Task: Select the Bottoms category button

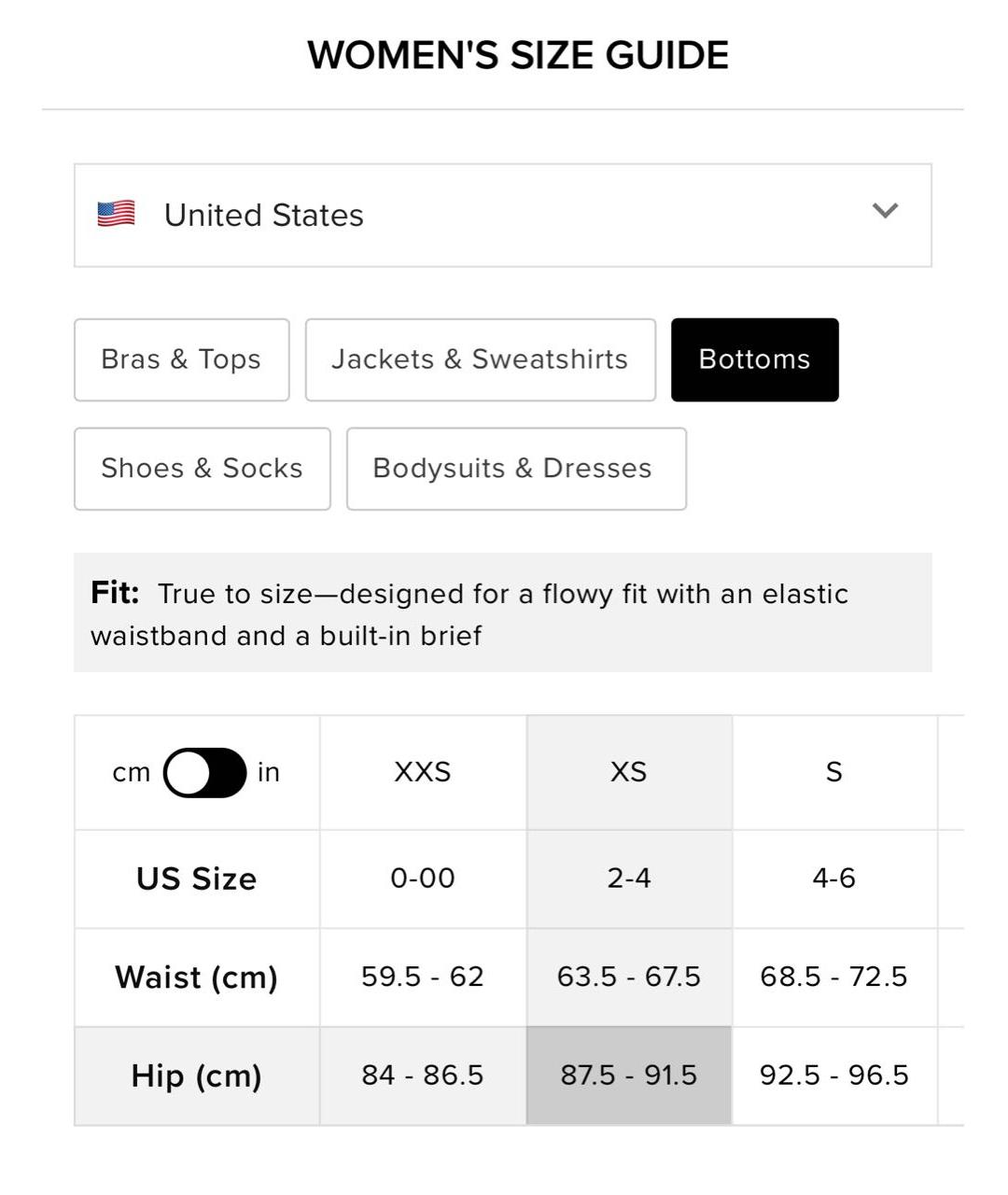Action: [755, 360]
